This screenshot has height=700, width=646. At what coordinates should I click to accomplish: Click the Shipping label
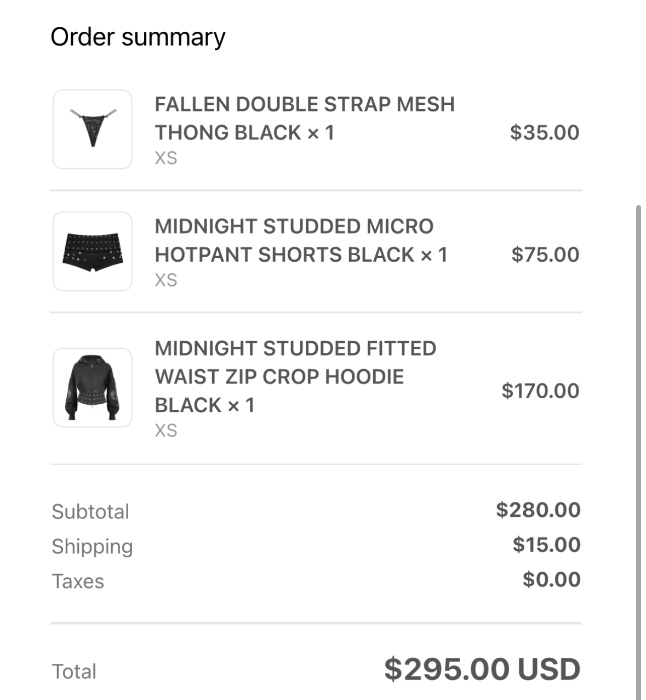pos(92,546)
